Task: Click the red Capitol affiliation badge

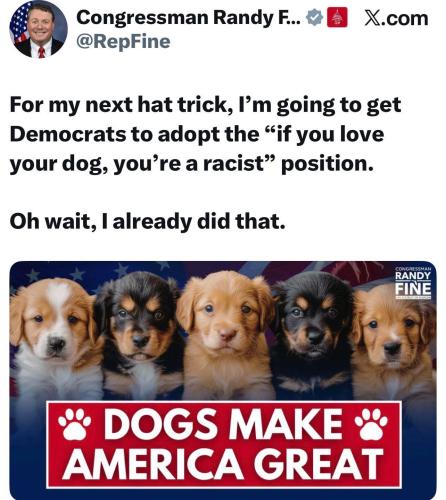Action: tap(337, 18)
